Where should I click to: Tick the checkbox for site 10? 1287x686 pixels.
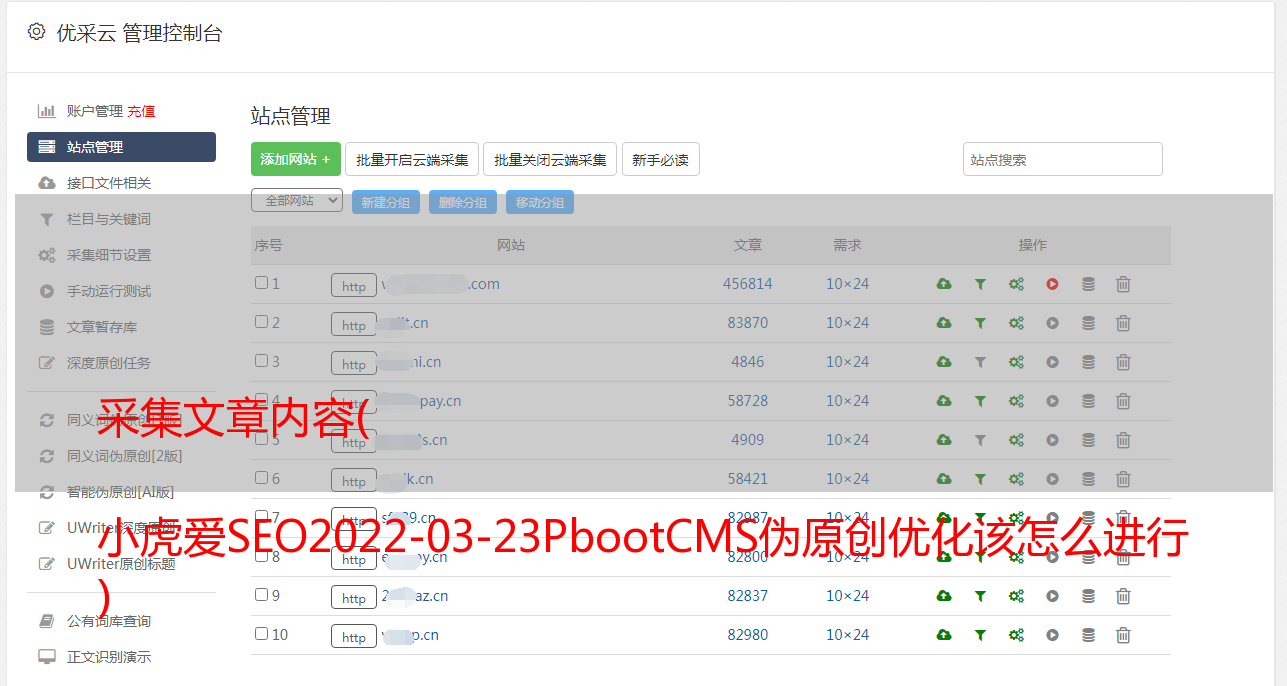[x=261, y=634]
